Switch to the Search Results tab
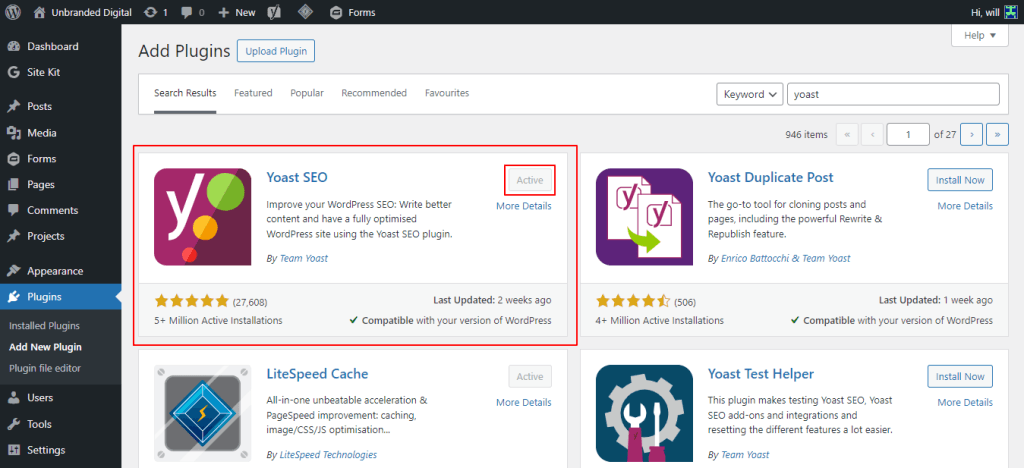1024x468 pixels. tap(185, 93)
